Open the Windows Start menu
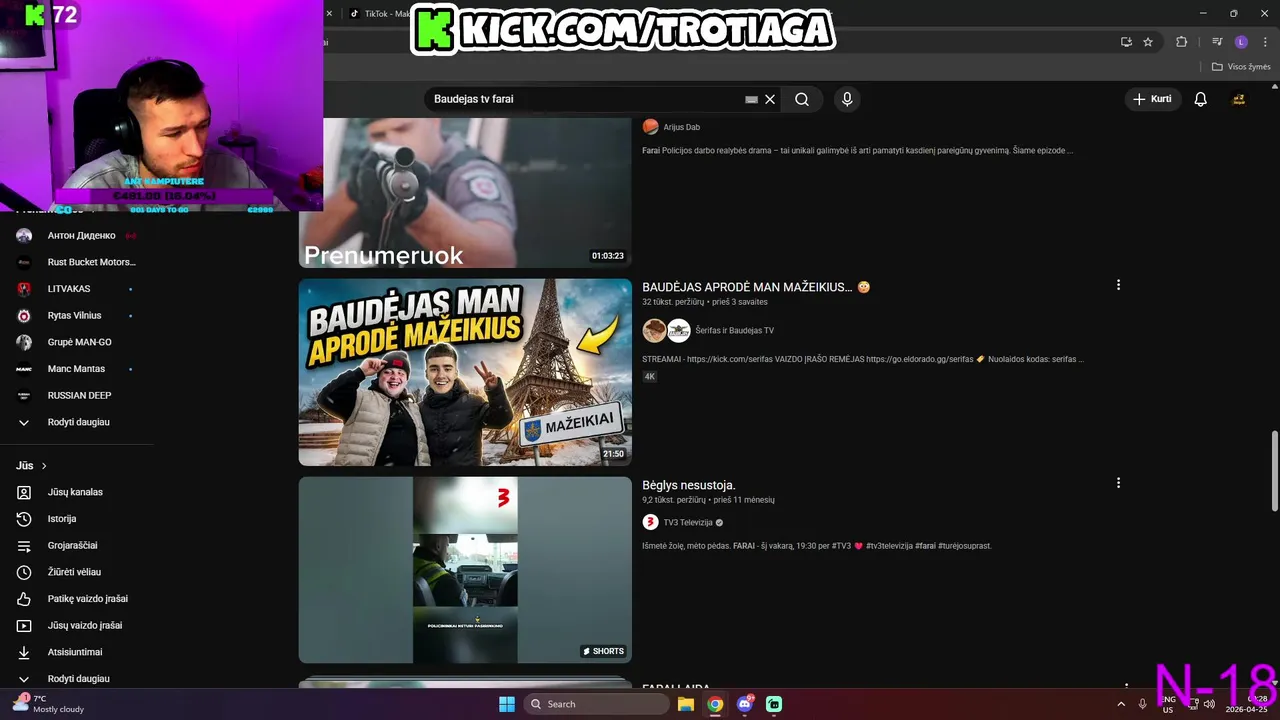Viewport: 1280px width, 720px height. point(507,704)
